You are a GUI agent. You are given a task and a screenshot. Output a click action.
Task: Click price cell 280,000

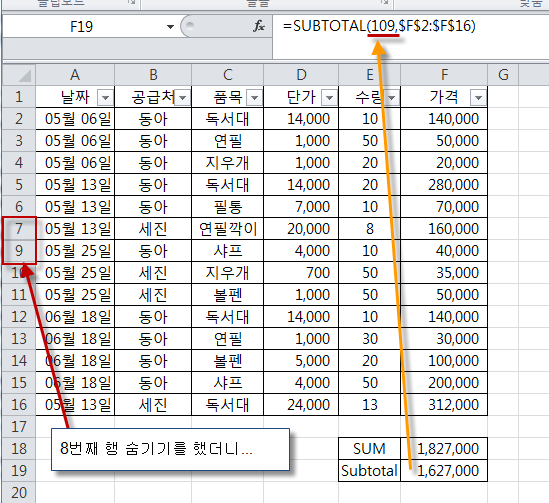tap(444, 184)
